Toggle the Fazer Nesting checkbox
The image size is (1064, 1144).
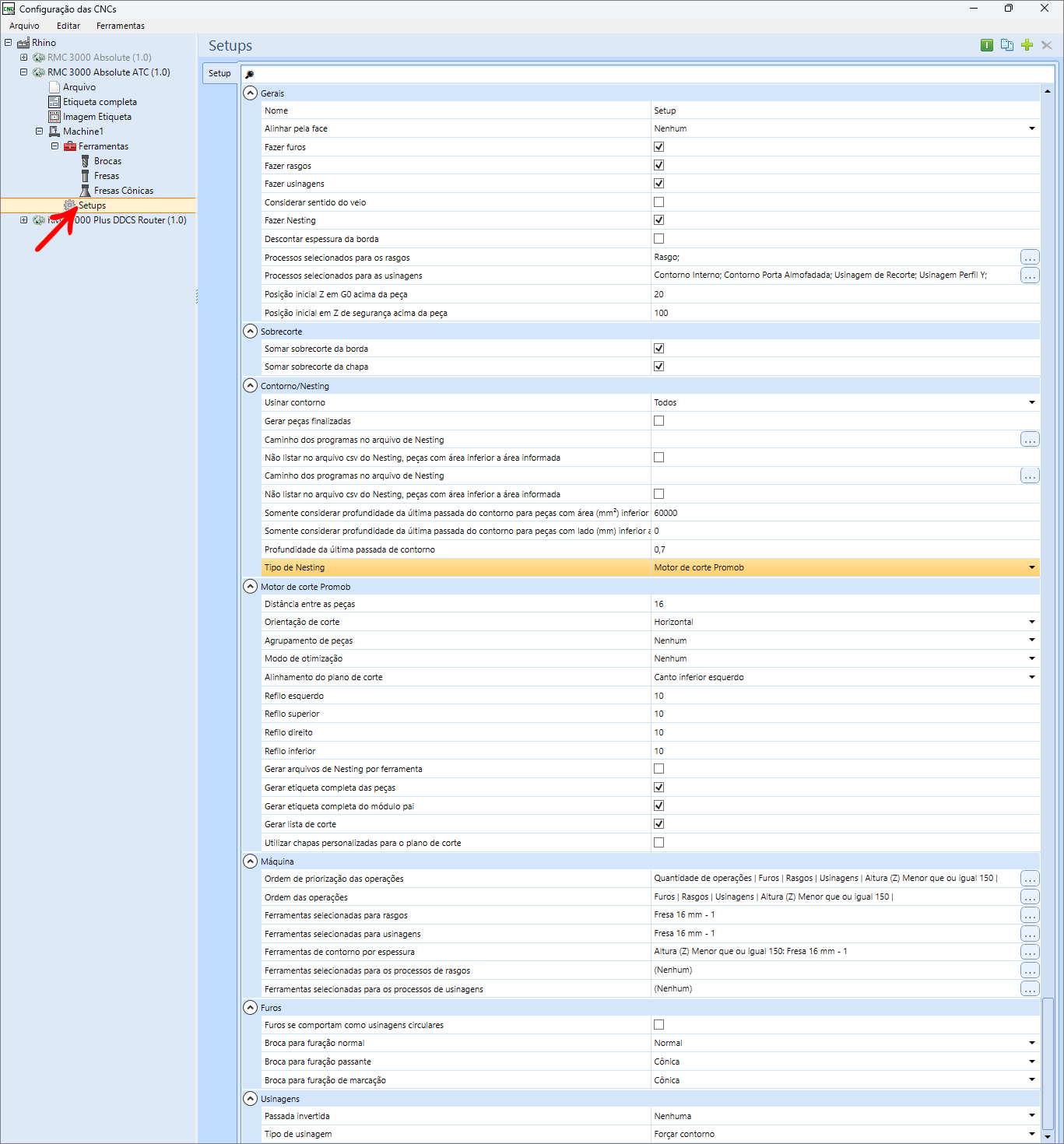click(x=659, y=220)
